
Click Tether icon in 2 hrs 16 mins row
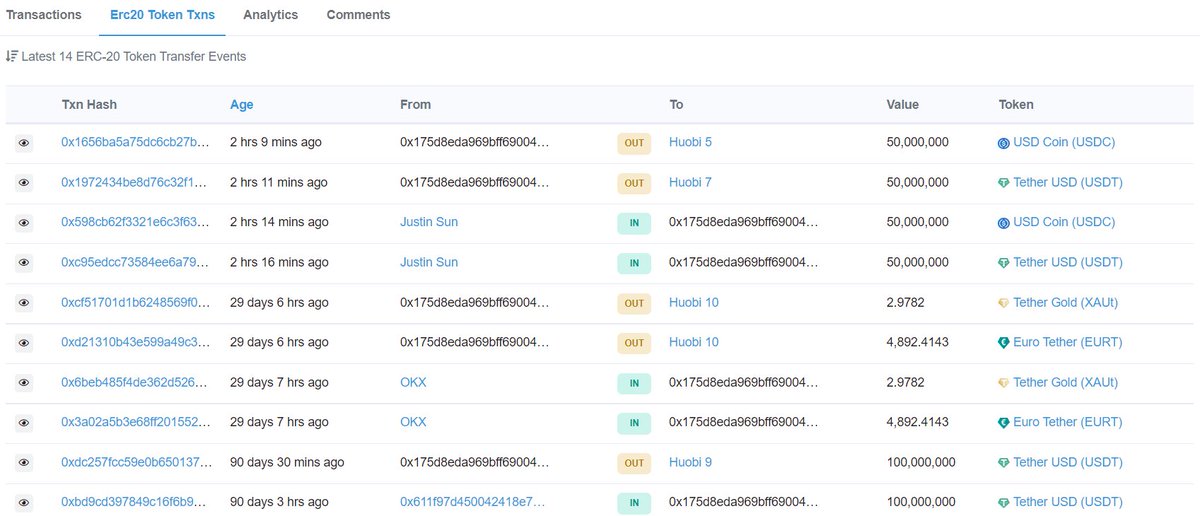pos(1004,263)
